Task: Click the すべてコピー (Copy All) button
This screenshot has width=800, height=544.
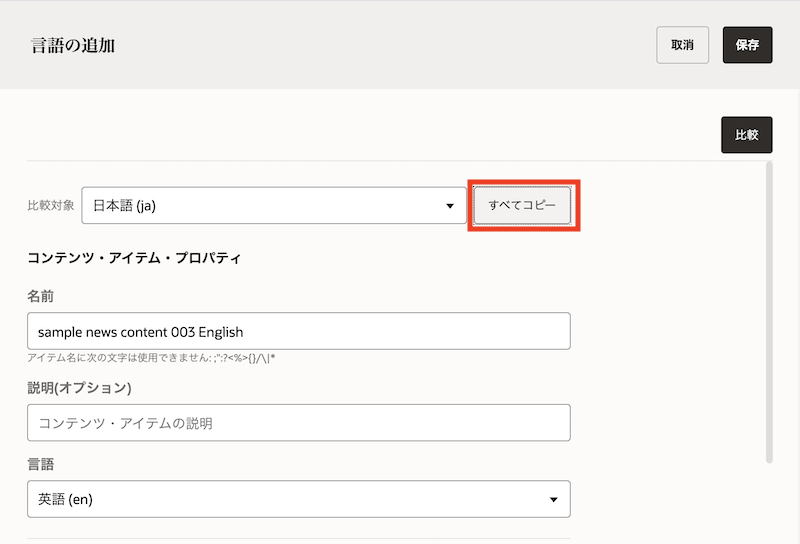Action: click(522, 205)
